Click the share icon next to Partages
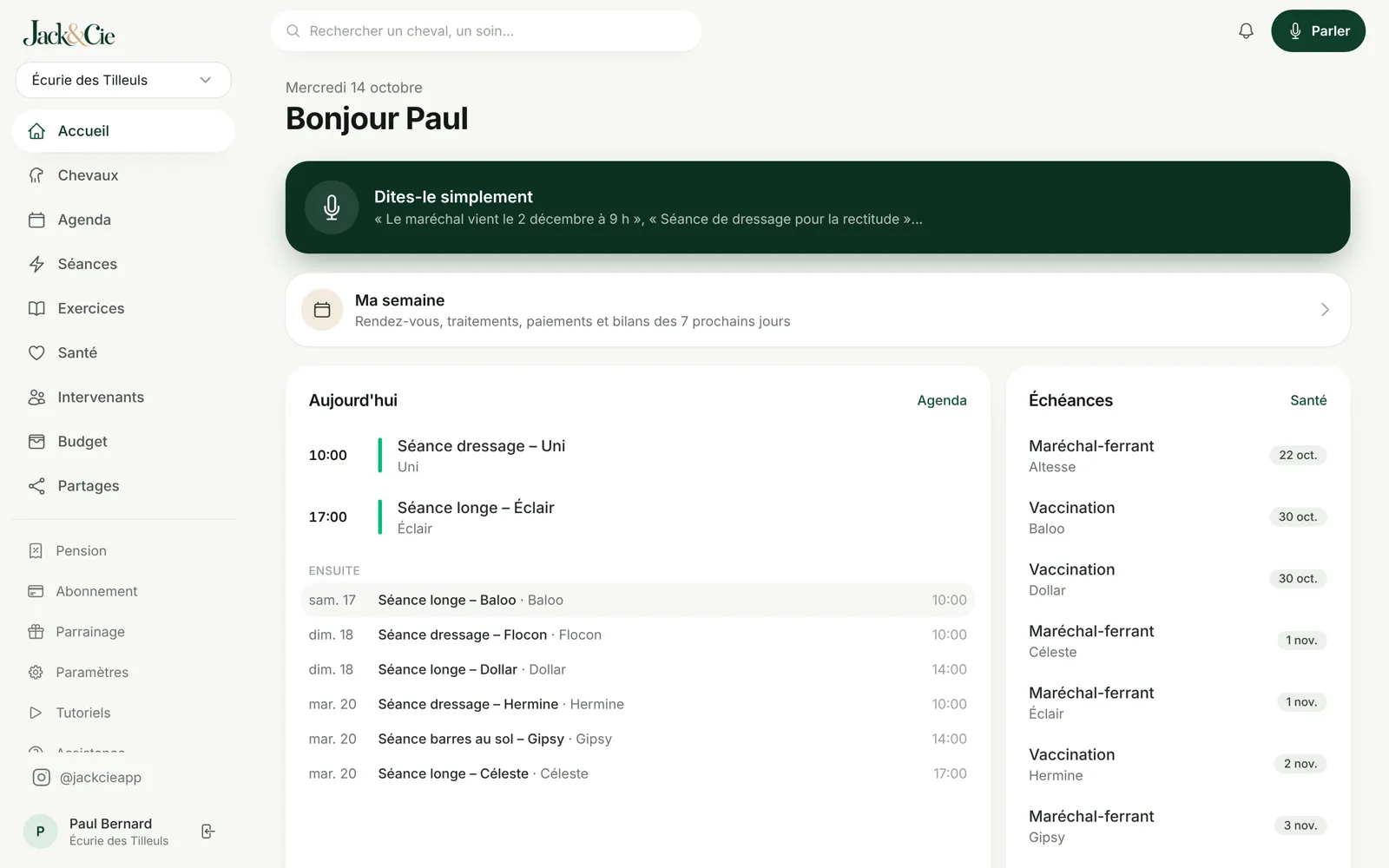 (x=36, y=486)
